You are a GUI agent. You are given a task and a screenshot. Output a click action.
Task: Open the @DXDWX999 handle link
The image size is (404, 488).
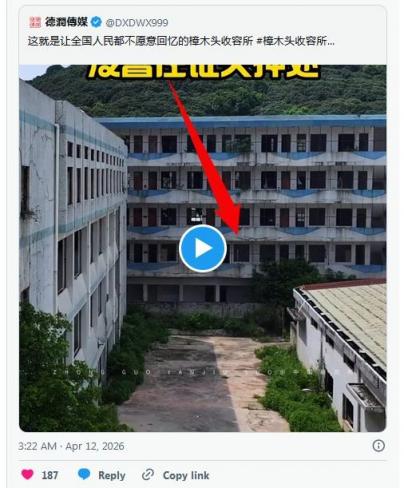tap(137, 23)
